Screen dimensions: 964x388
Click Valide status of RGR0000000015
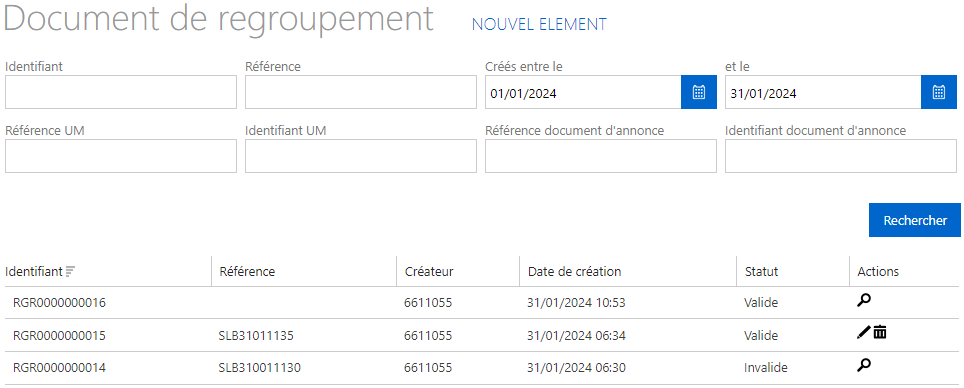[x=761, y=336]
